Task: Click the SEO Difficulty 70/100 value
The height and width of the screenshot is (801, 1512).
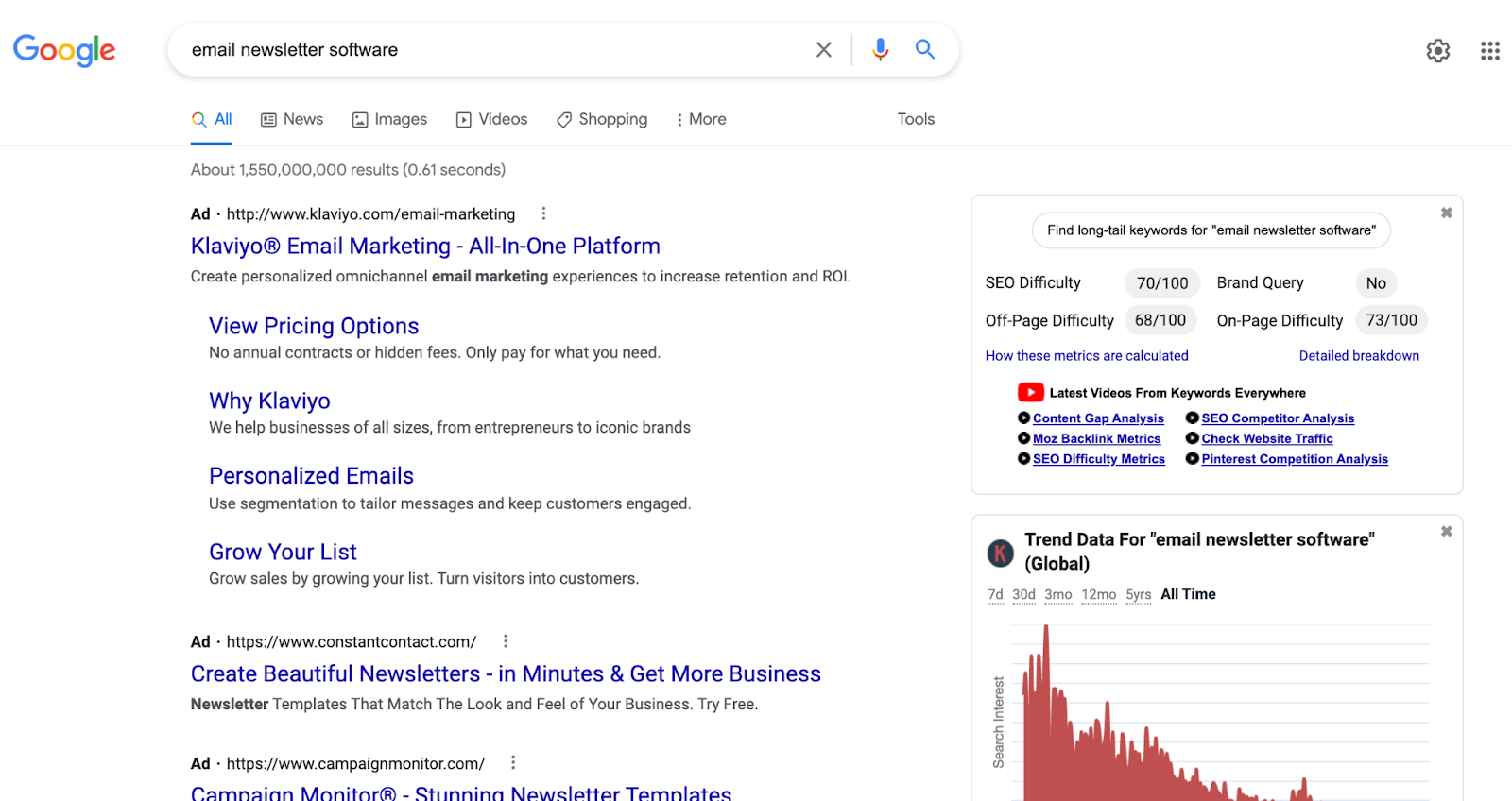Action: point(1162,283)
